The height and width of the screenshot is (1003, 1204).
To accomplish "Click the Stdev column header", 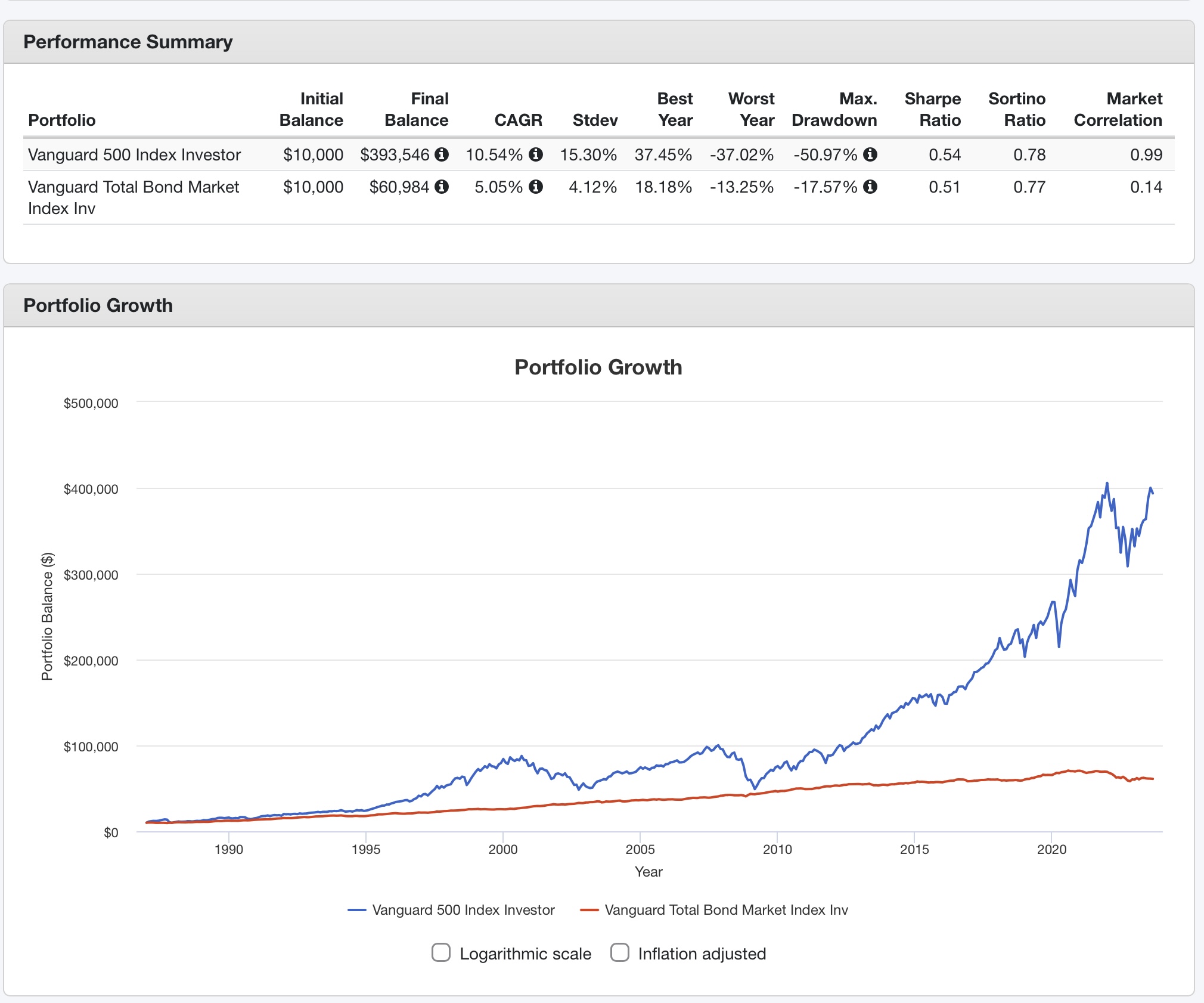I will (595, 120).
